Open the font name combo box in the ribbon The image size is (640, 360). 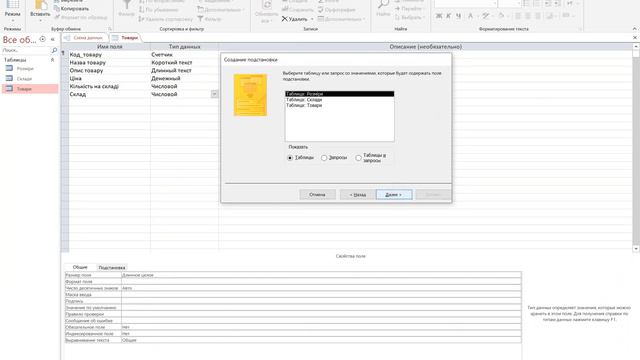click(x=466, y=3)
